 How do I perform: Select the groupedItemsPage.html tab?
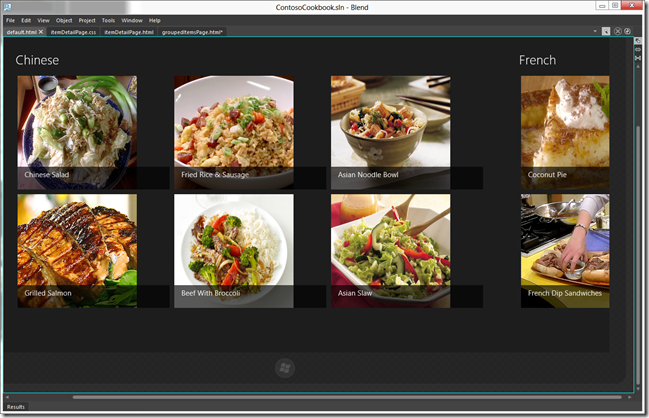pyautogui.click(x=192, y=32)
